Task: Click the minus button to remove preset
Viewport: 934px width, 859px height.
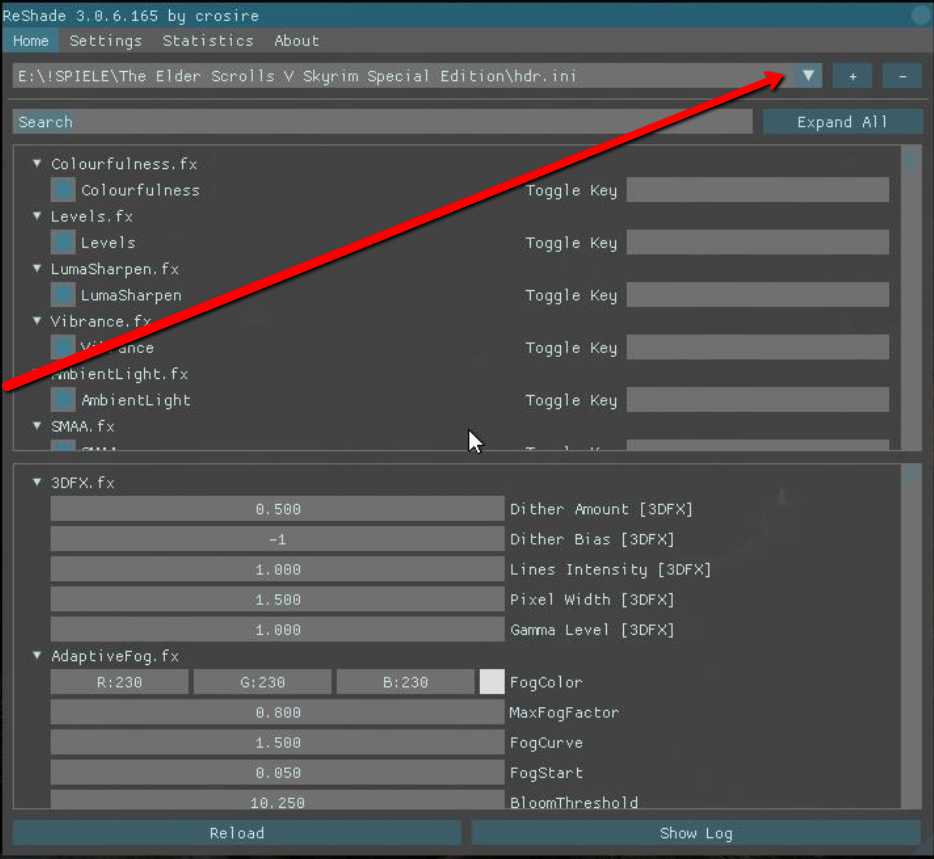Action: click(x=902, y=76)
